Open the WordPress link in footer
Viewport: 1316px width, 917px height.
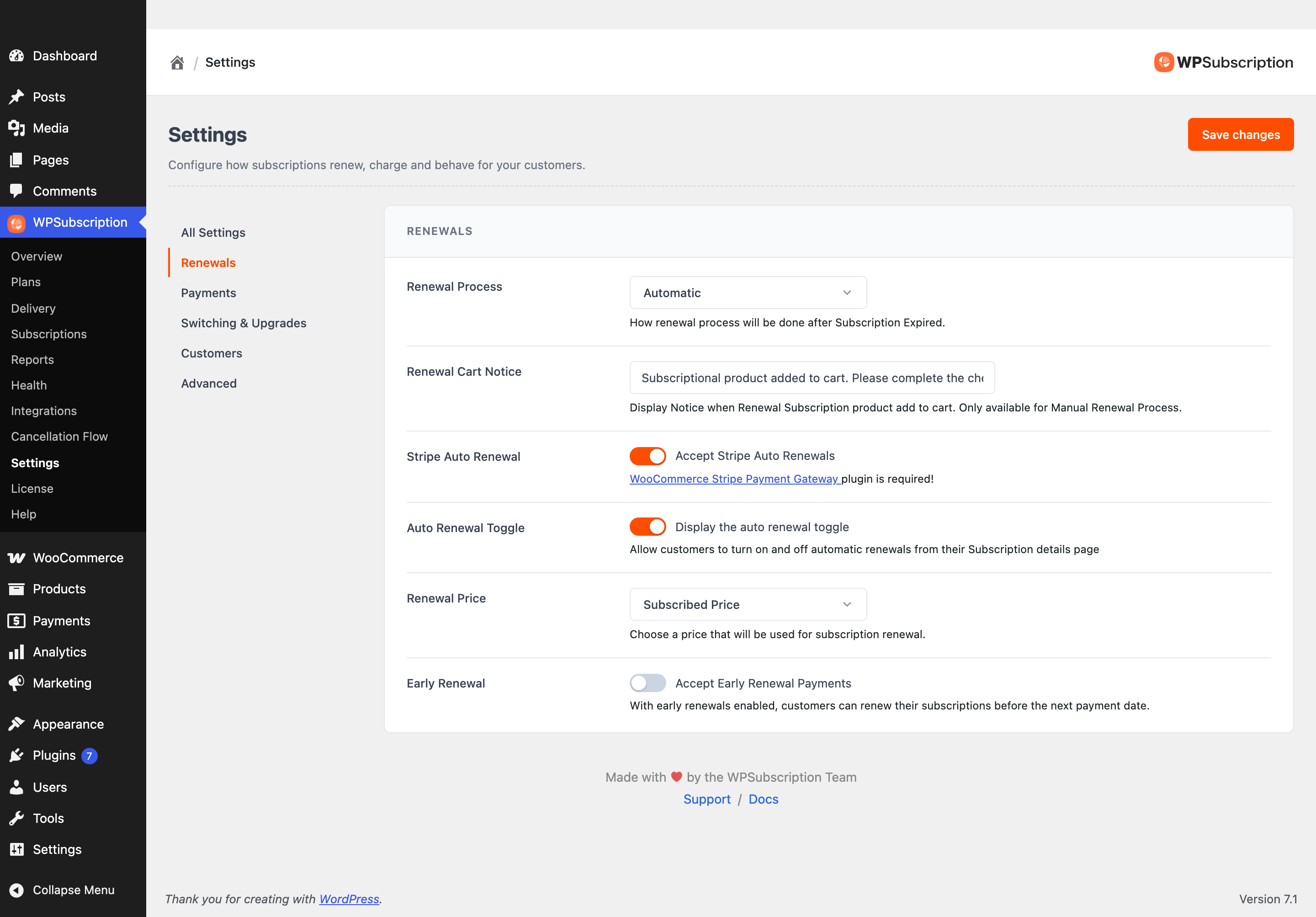coord(349,899)
